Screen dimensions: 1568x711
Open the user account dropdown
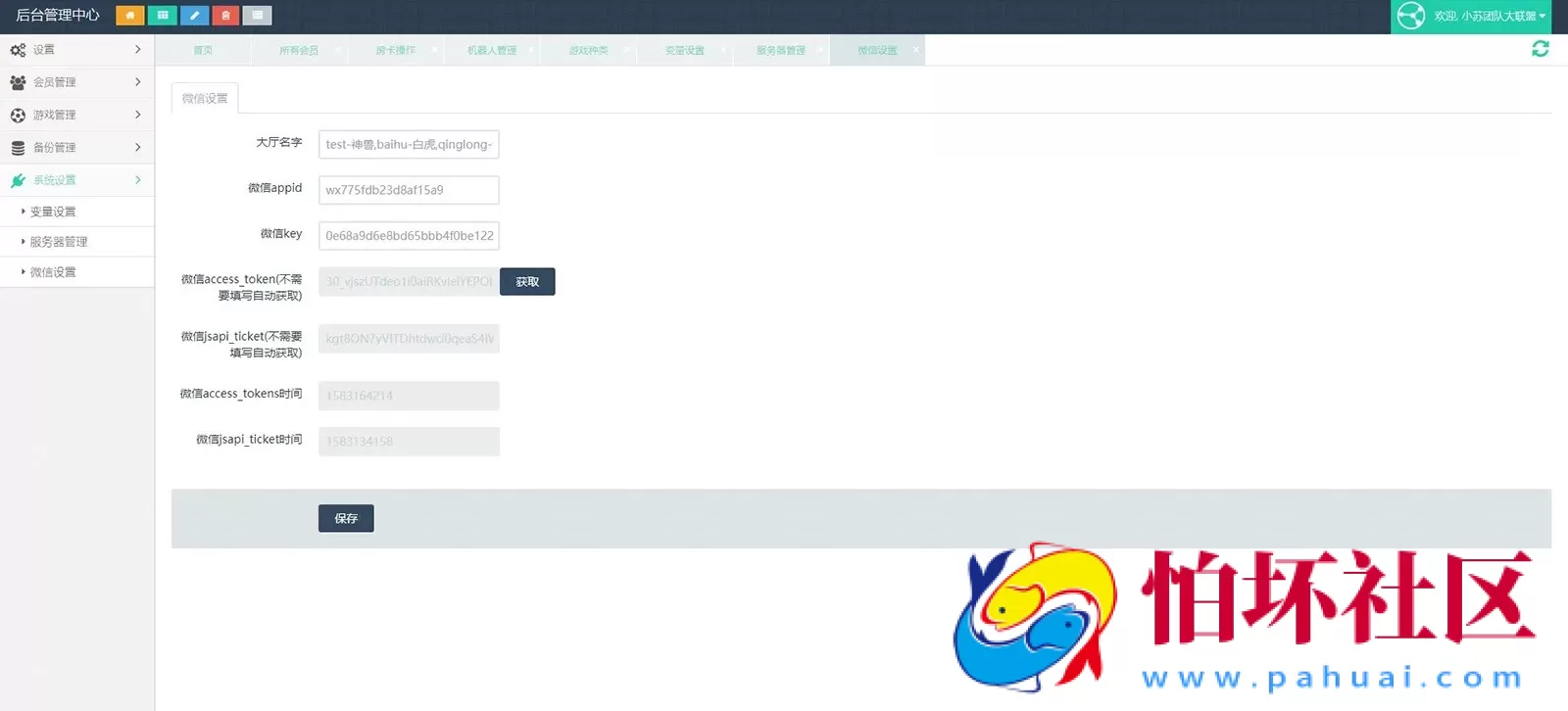click(x=1490, y=17)
